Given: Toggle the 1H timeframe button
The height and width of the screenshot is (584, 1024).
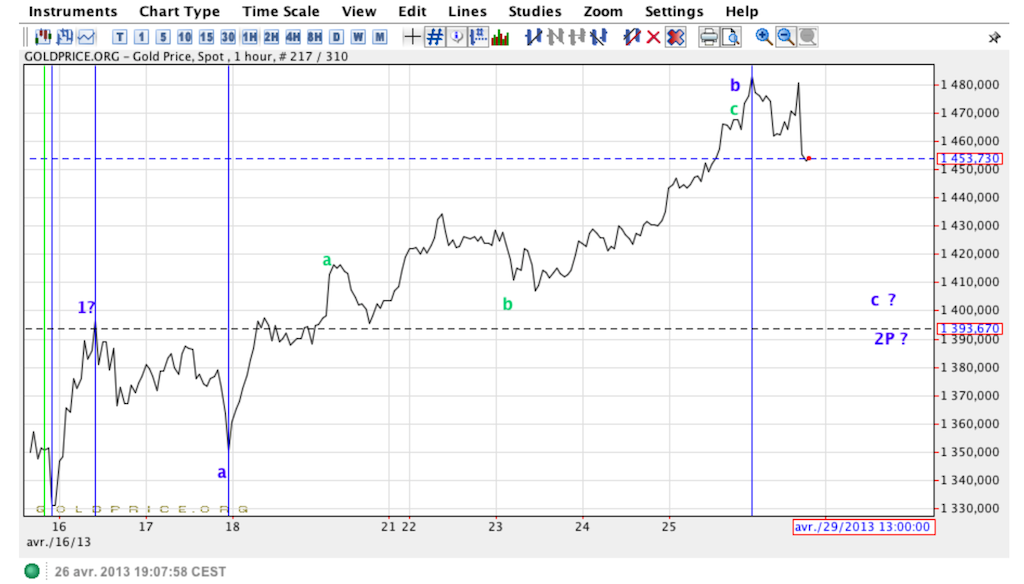Looking at the screenshot, I should (249, 37).
